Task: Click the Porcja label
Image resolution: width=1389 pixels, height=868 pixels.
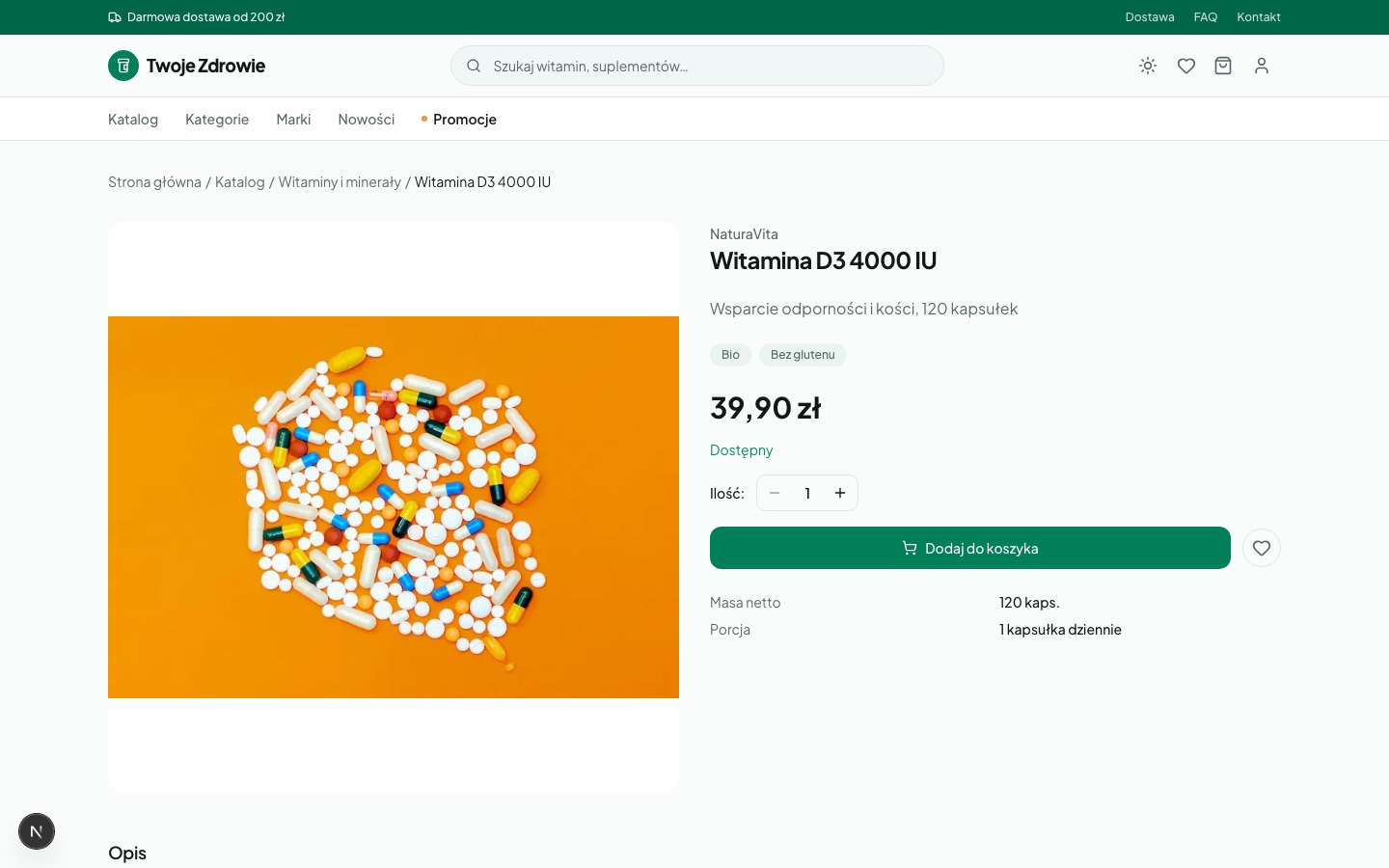Action: click(x=730, y=630)
